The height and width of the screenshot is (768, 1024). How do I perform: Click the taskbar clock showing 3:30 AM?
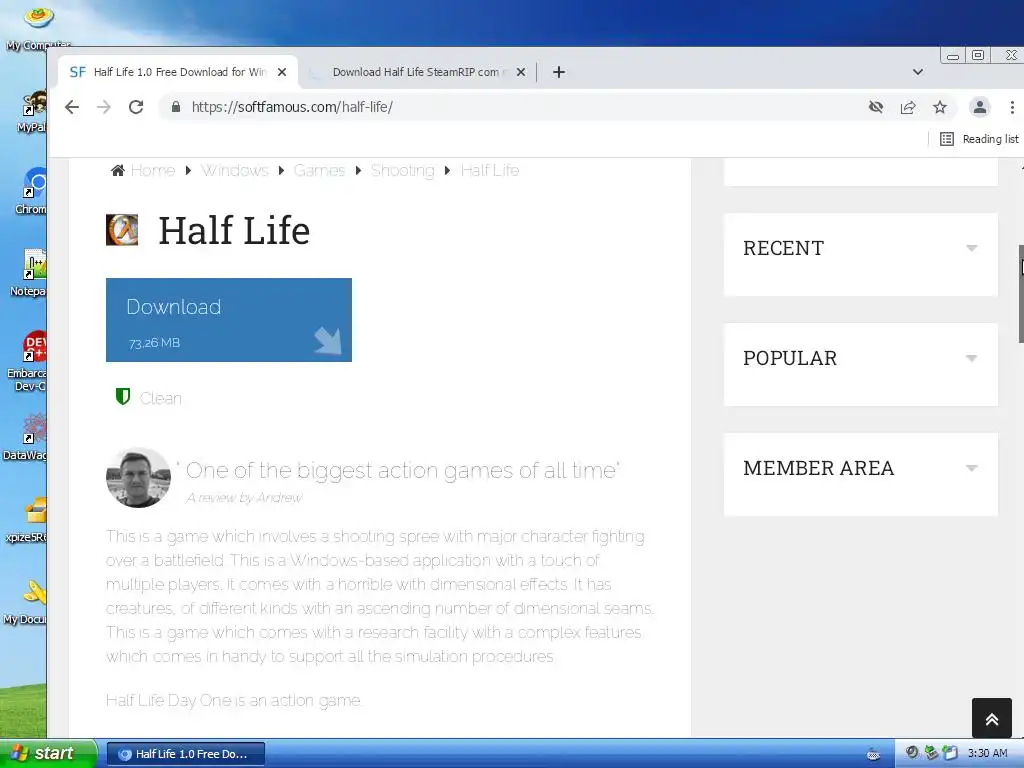pyautogui.click(x=987, y=754)
